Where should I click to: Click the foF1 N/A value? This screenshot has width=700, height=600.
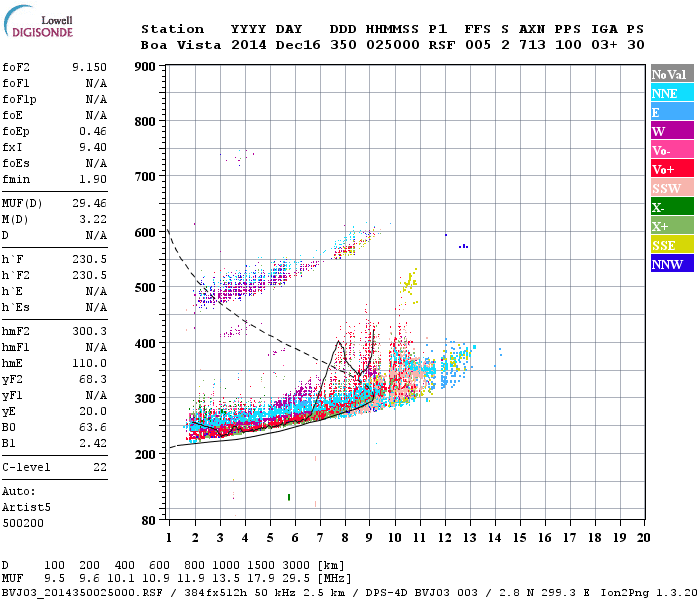(96, 83)
